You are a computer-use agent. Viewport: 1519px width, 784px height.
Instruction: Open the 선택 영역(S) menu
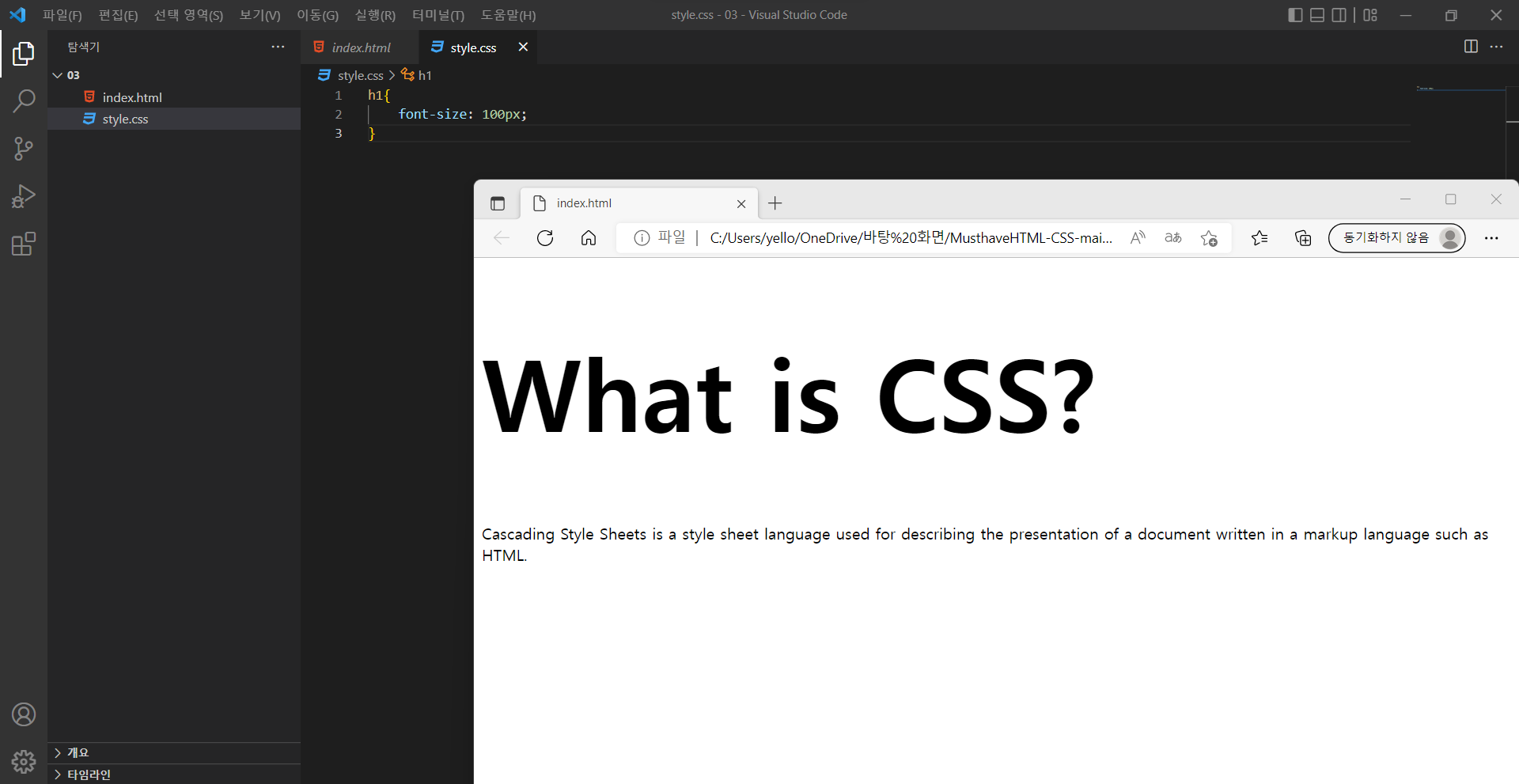pyautogui.click(x=188, y=15)
